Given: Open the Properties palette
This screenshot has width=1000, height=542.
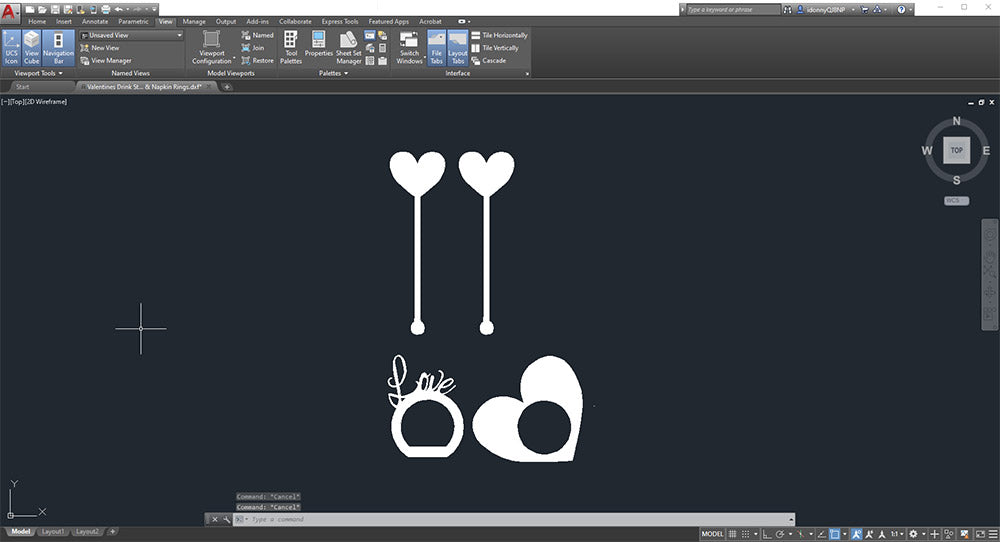Looking at the screenshot, I should coord(319,46).
